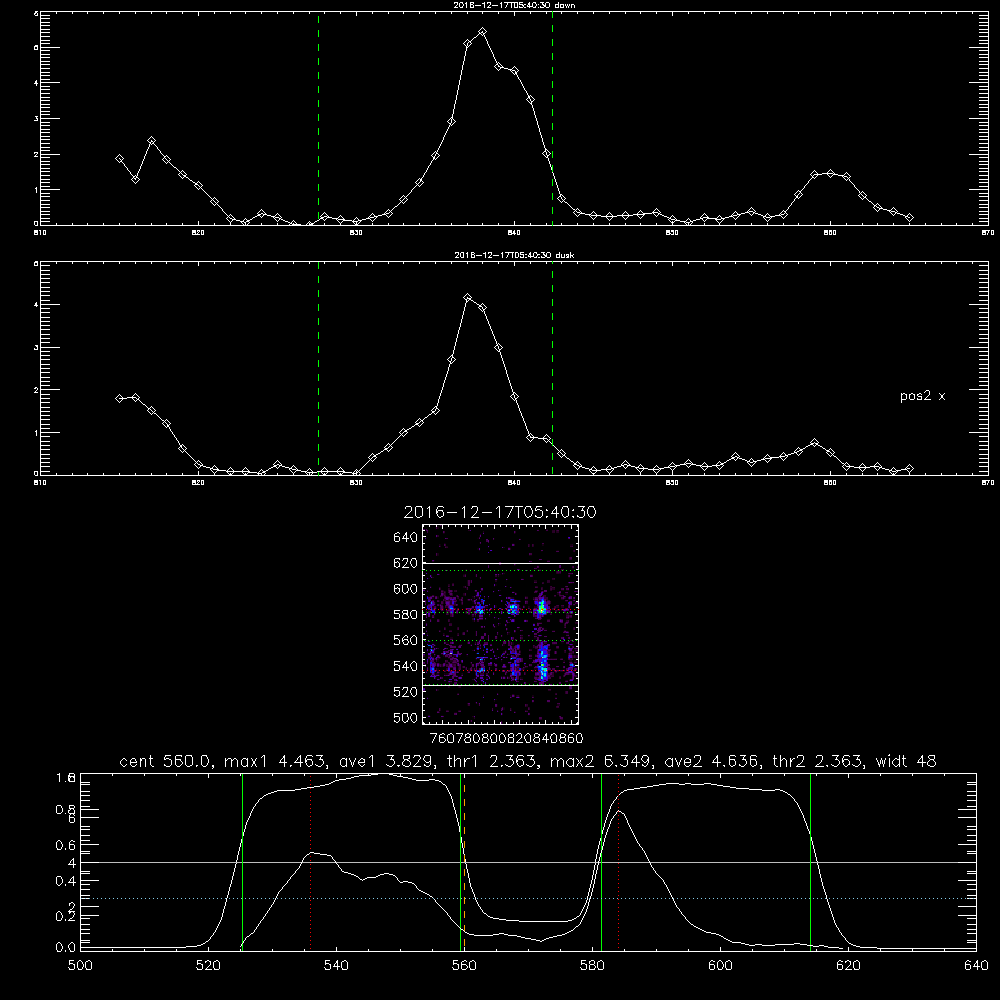Select the 'cent 560.0' value in stats line
The height and width of the screenshot is (1000, 1000).
tap(165, 761)
